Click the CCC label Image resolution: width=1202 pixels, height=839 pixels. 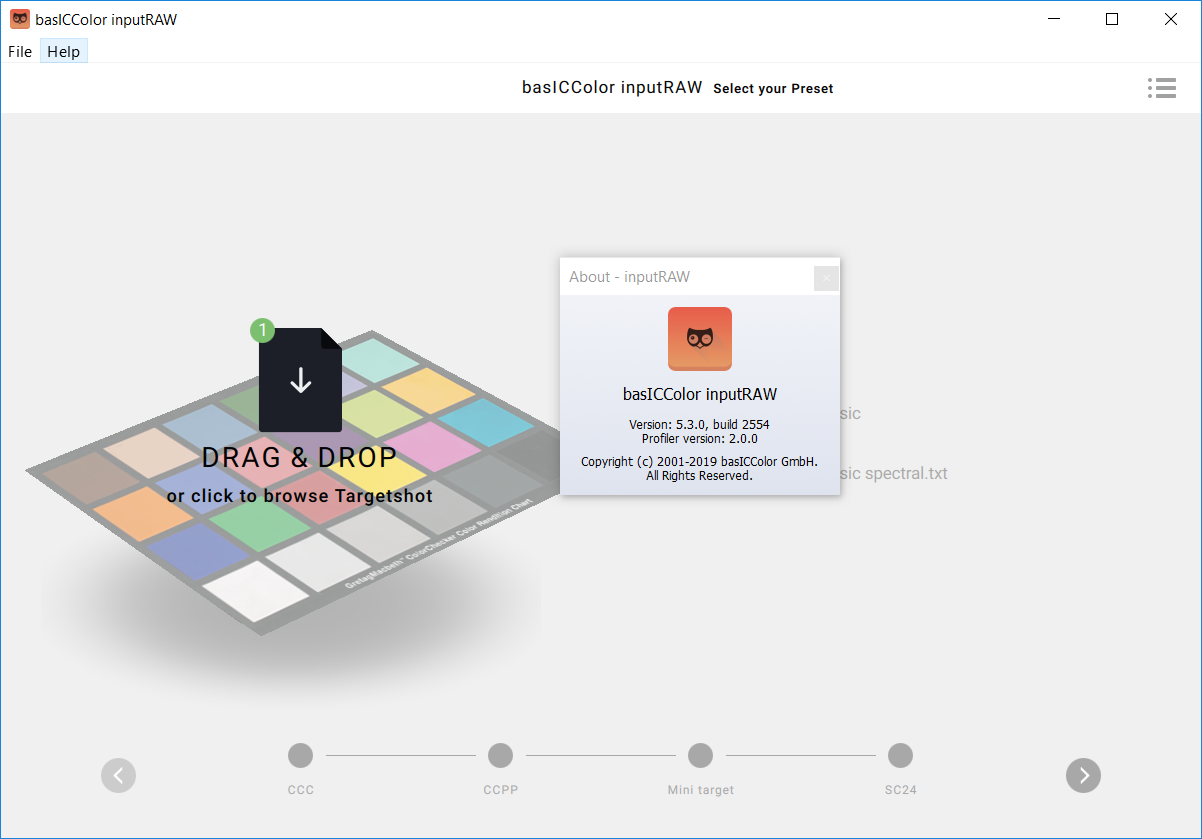300,790
